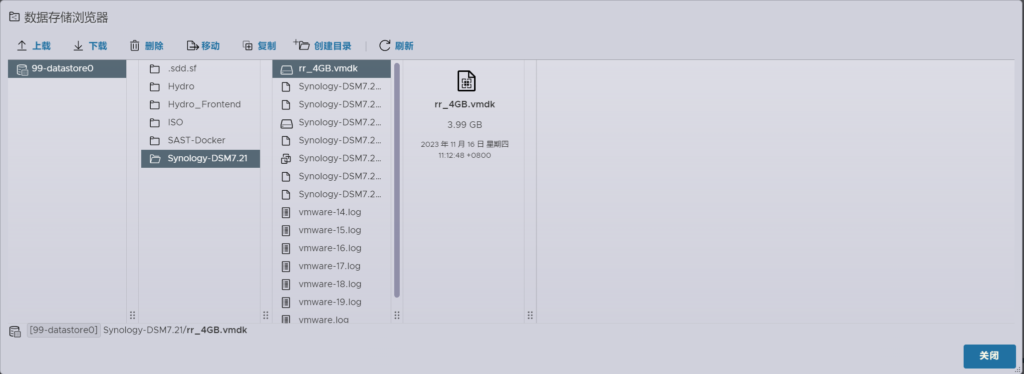Select the vmware.log file at list bottom
The height and width of the screenshot is (374, 1024).
pyautogui.click(x=332, y=319)
